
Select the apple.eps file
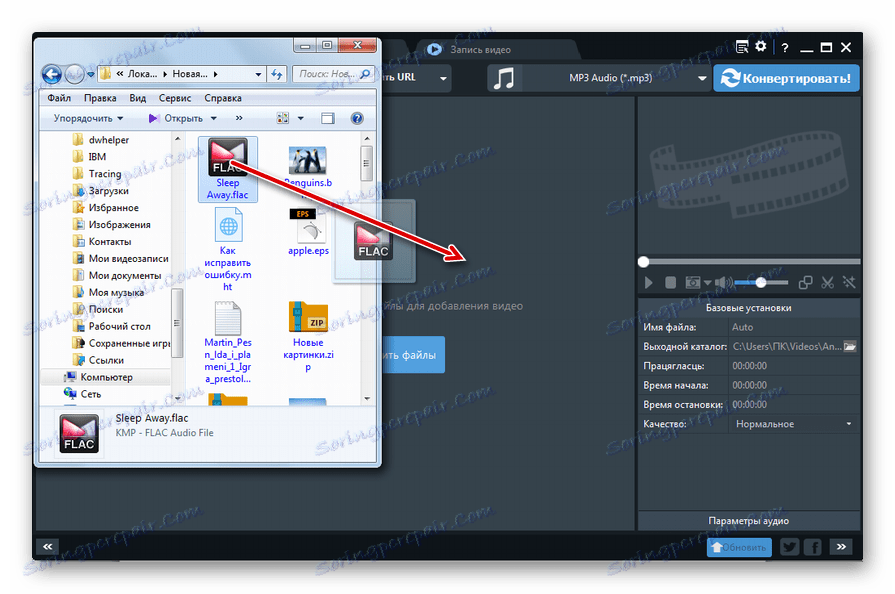point(308,233)
